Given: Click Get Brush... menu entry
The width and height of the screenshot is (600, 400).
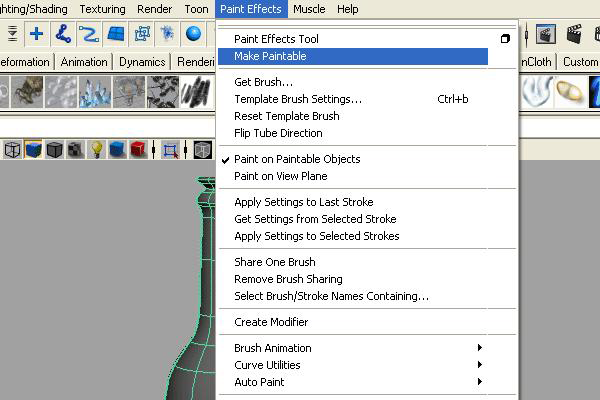Looking at the screenshot, I should (263, 82).
